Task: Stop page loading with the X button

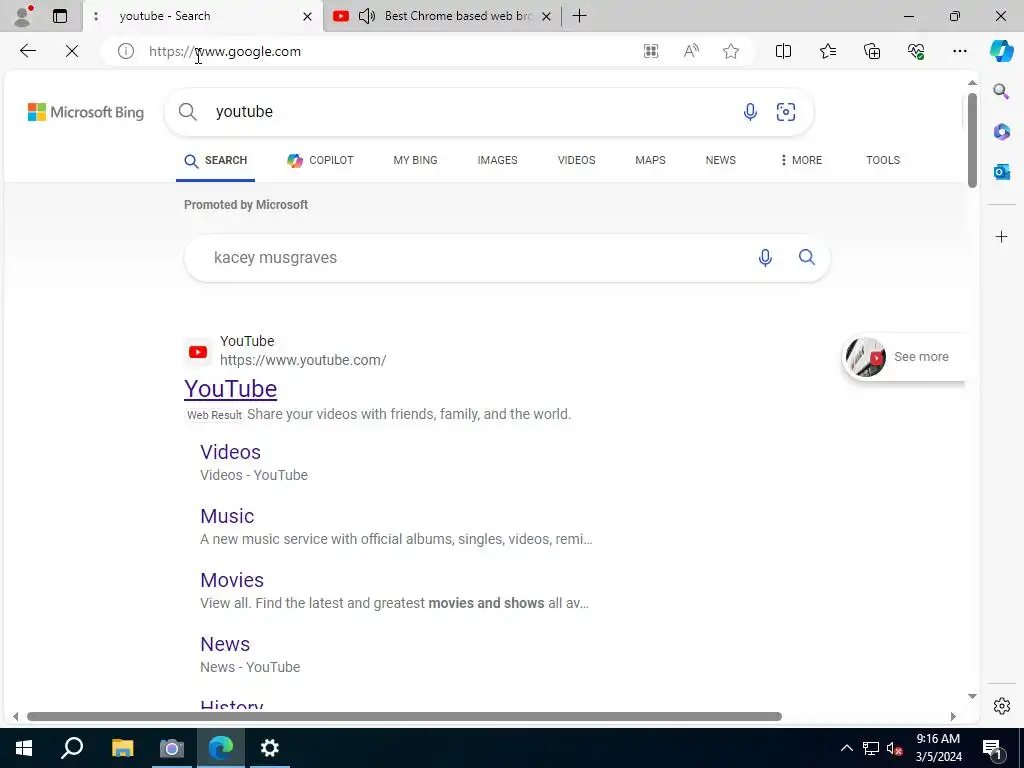Action: (72, 51)
